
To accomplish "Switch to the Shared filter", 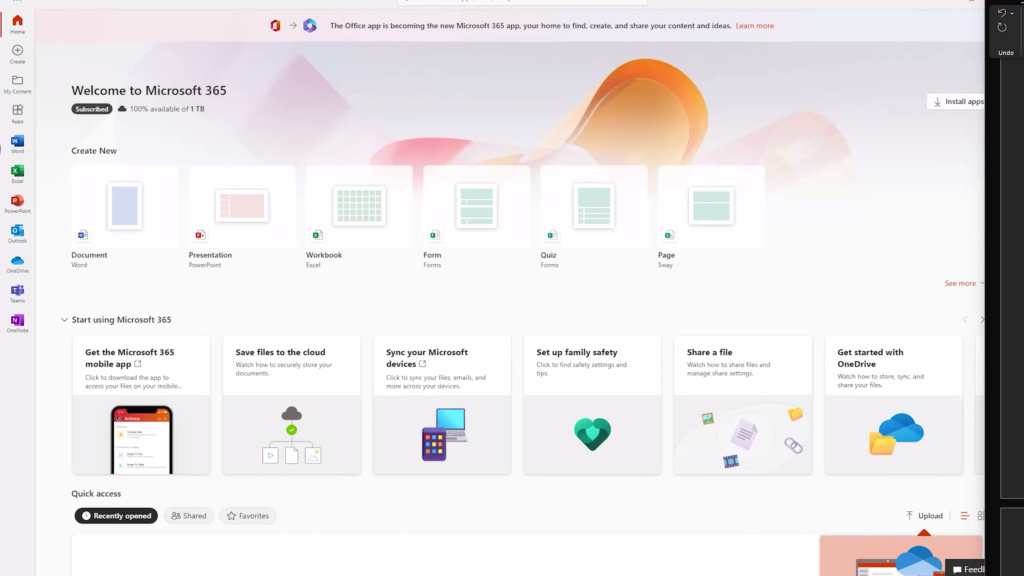I will [188, 515].
